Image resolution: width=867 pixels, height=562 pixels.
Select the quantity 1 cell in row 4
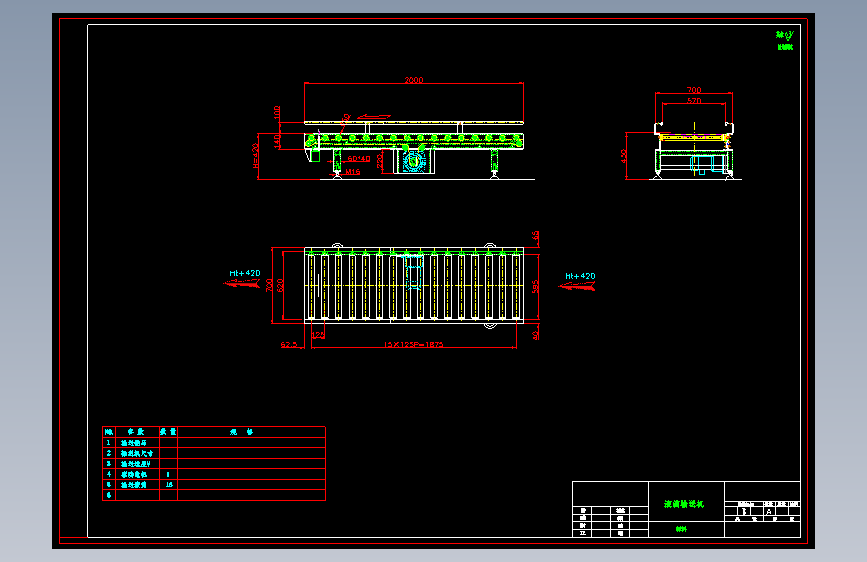[169, 474]
